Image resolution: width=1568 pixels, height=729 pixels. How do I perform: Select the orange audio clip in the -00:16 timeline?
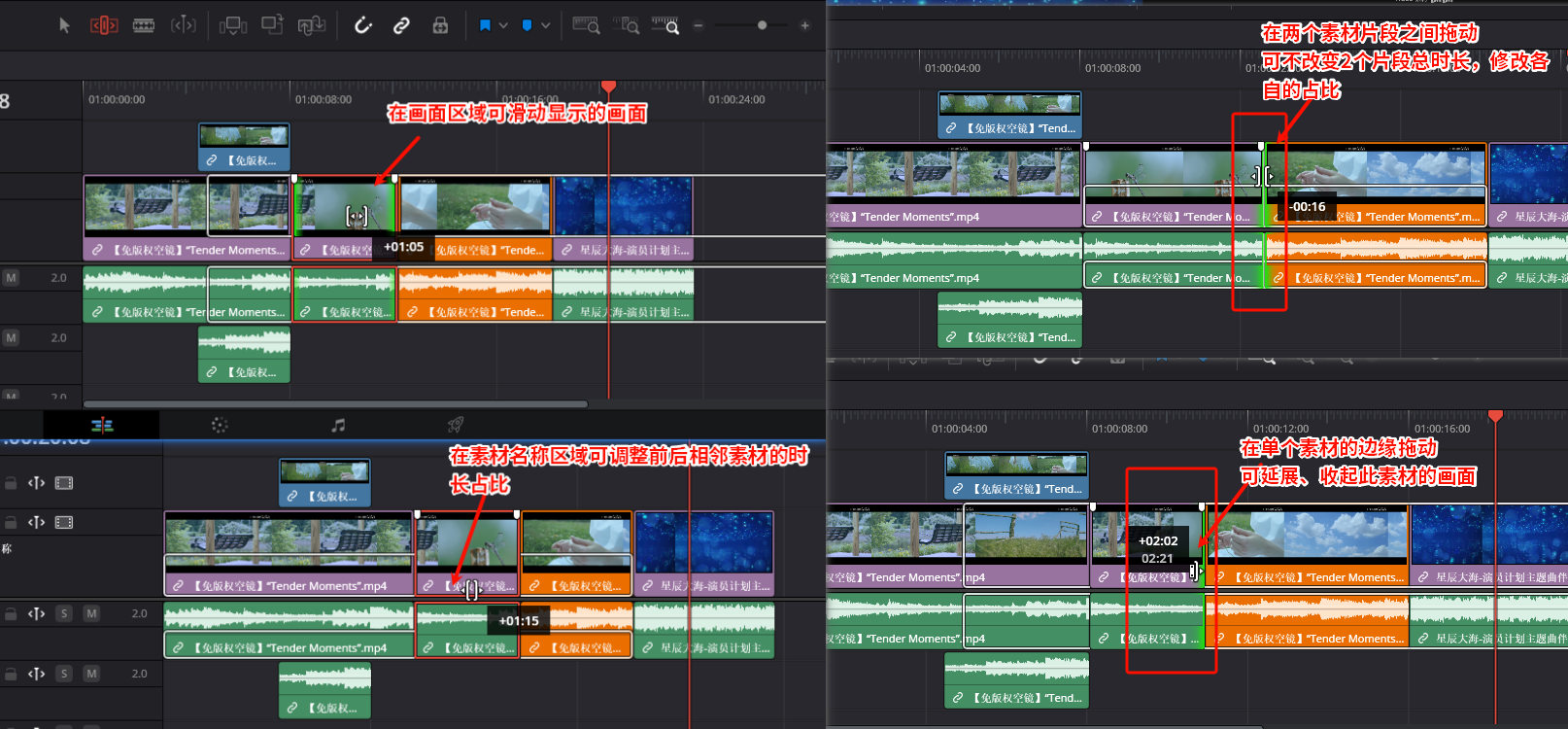(1377, 260)
